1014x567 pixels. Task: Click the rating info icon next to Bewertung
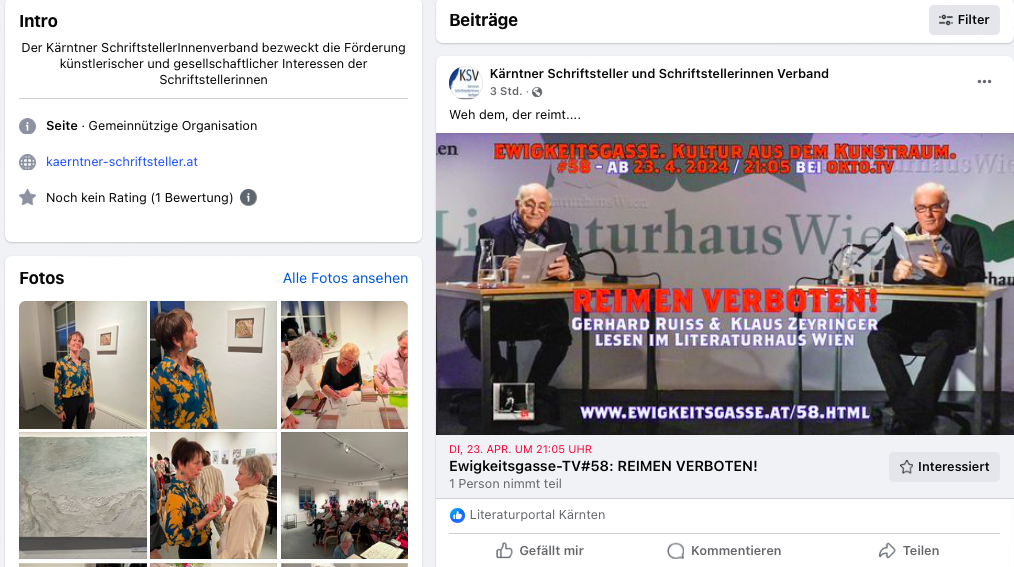248,197
